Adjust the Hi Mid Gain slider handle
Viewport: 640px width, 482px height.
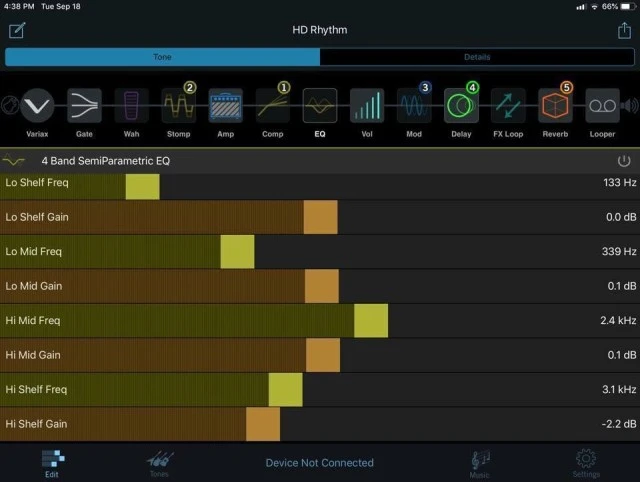(323, 355)
